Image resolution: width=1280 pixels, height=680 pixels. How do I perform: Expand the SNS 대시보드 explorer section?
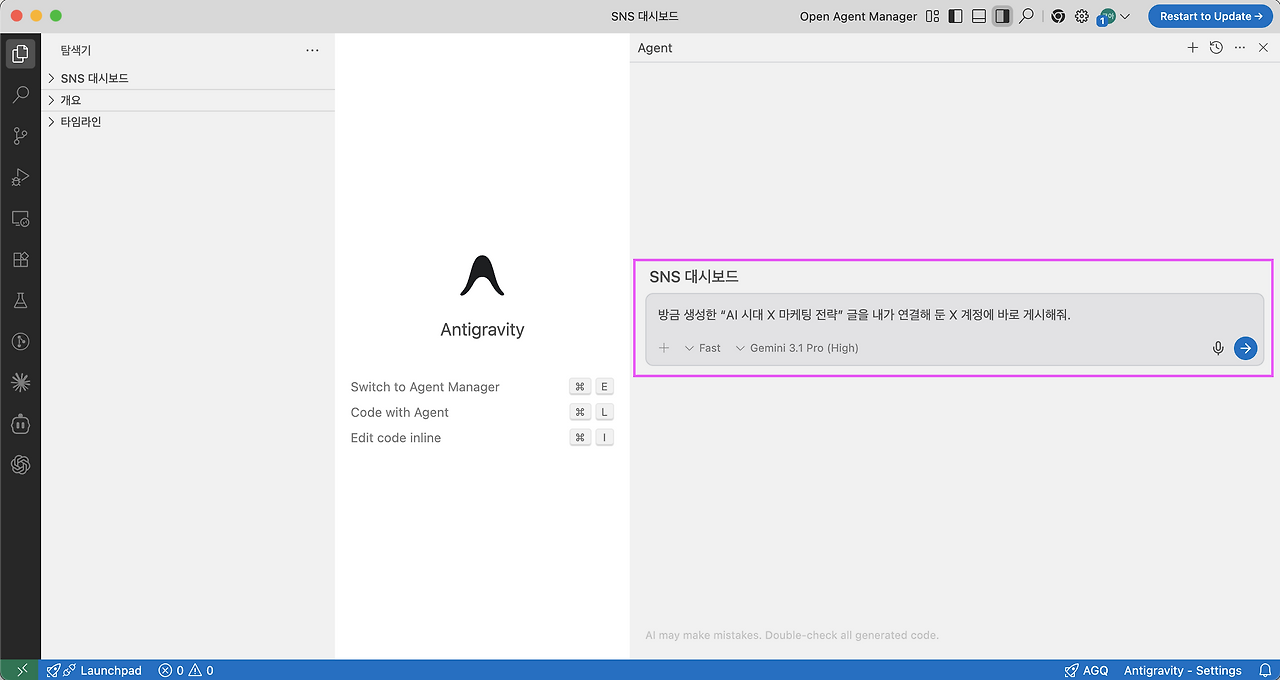click(188, 78)
